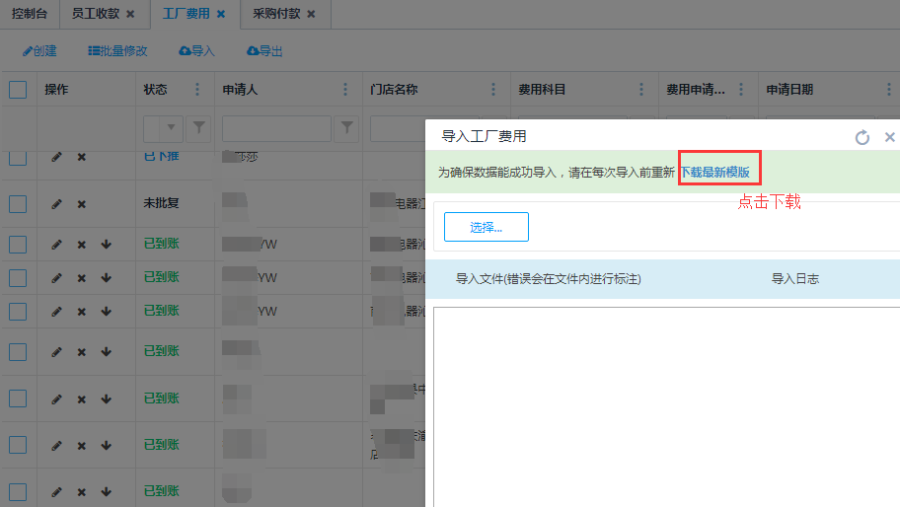This screenshot has height=507, width=900.
Task: Click the down arrow in the first 已到账 row
Action: coord(106,245)
